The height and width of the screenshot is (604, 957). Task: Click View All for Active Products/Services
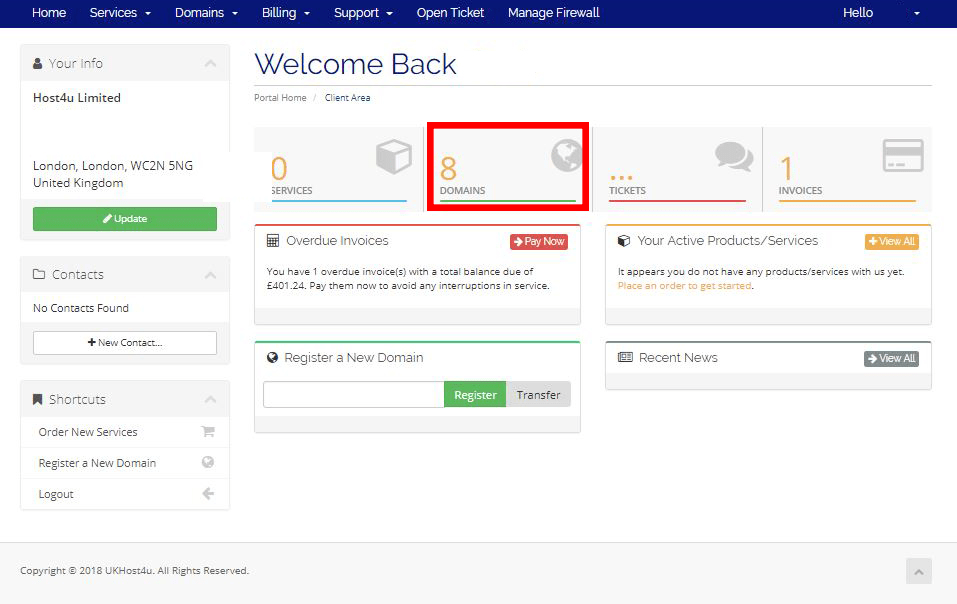[892, 242]
